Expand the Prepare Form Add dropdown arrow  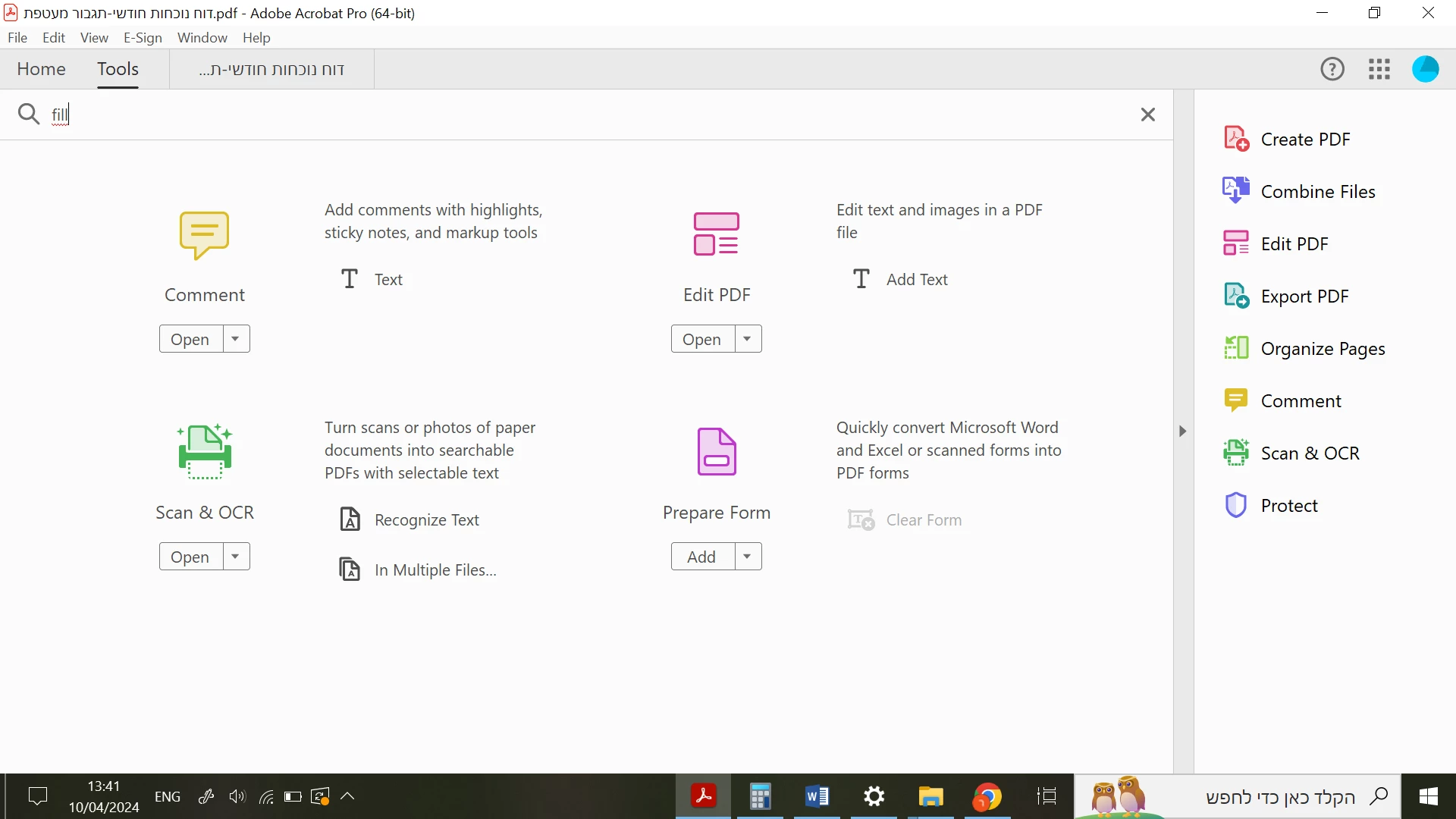[x=748, y=557]
